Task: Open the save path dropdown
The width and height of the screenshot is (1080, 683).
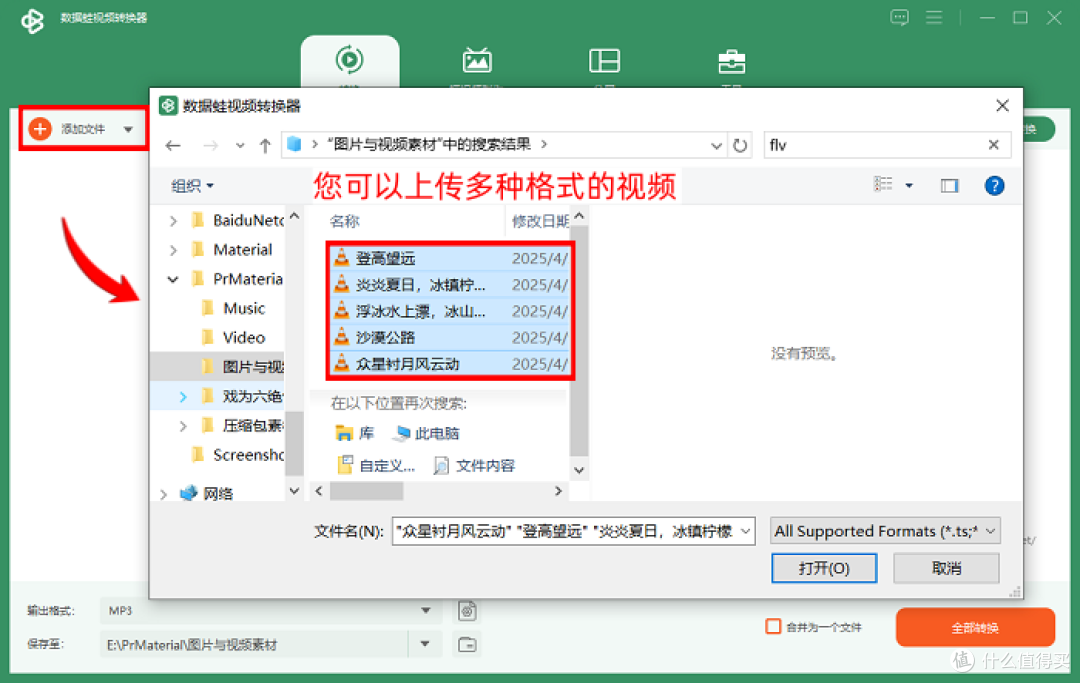Action: [425, 644]
